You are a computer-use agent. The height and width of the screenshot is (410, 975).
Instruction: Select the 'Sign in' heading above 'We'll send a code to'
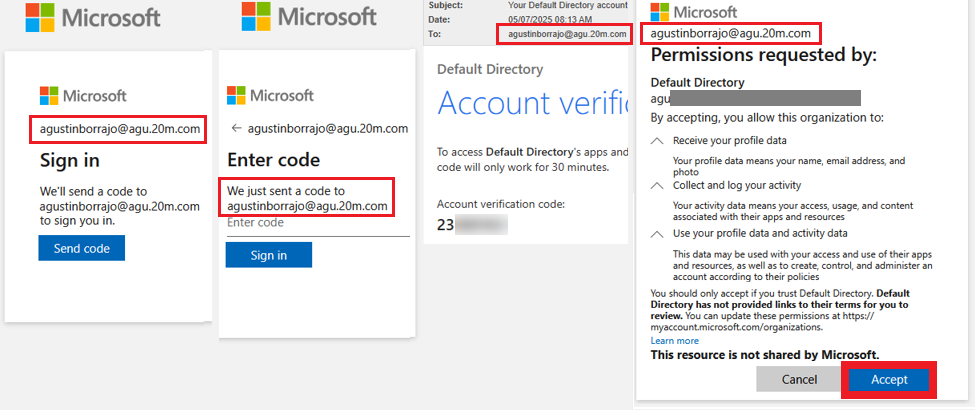(x=70, y=161)
